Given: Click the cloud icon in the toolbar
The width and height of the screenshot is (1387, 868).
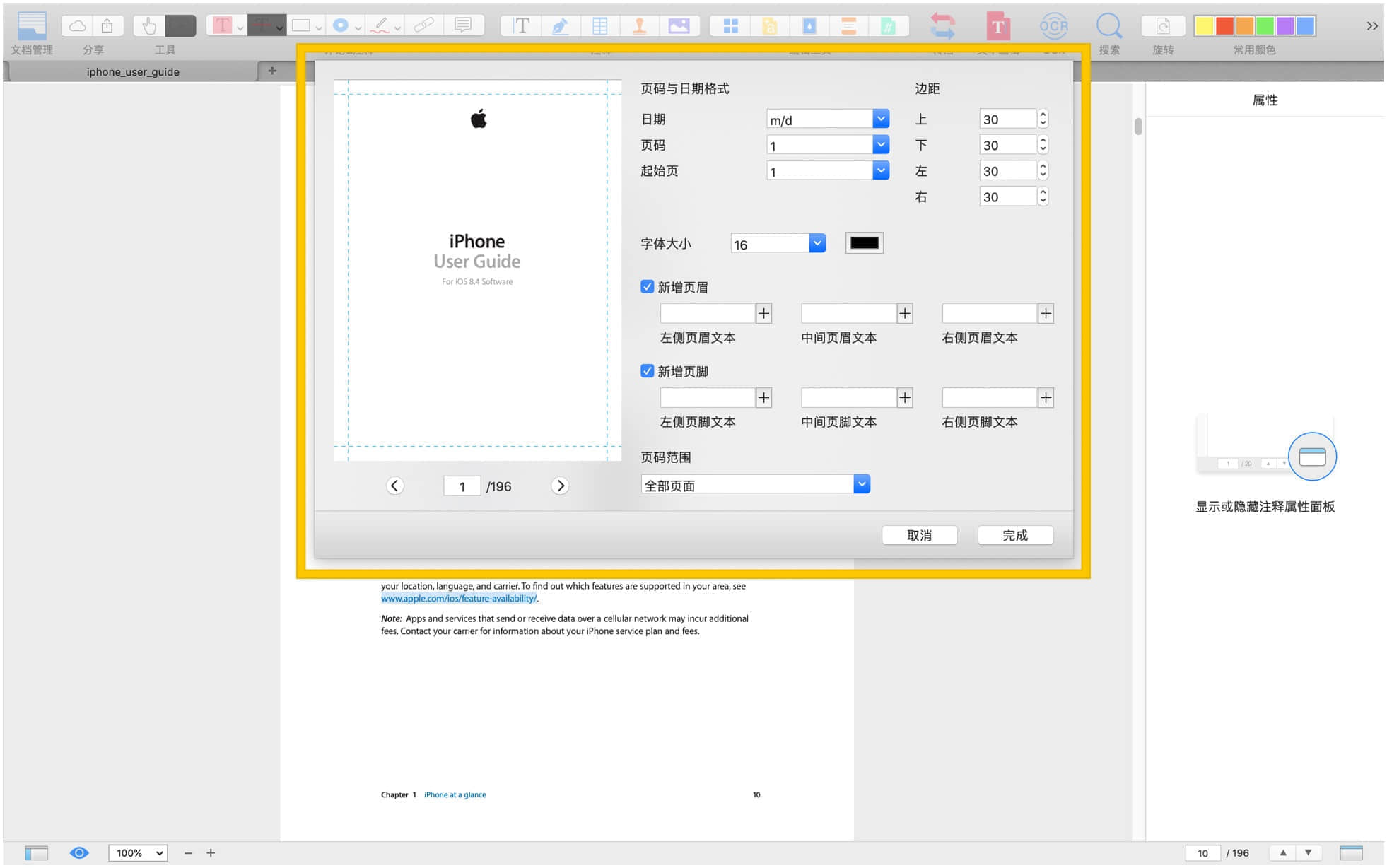Looking at the screenshot, I should tap(78, 25).
